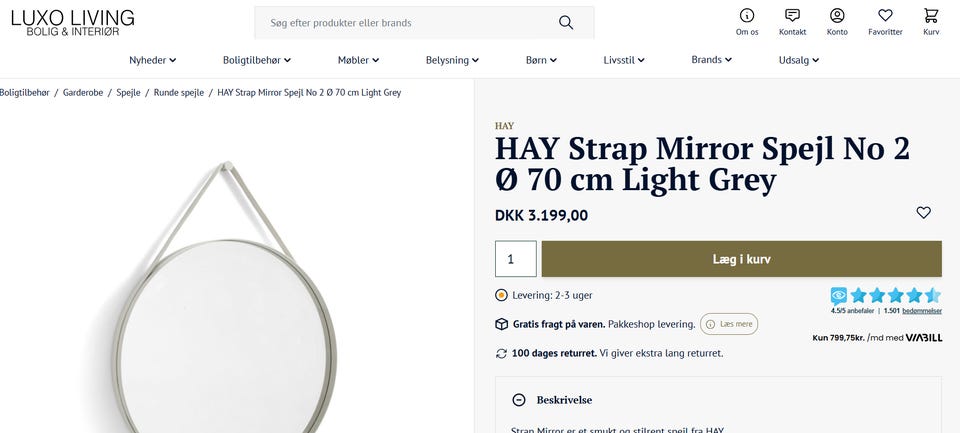Go to Runde spejle breadcrumb link
Viewport: 960px width, 433px height.
[x=179, y=92]
